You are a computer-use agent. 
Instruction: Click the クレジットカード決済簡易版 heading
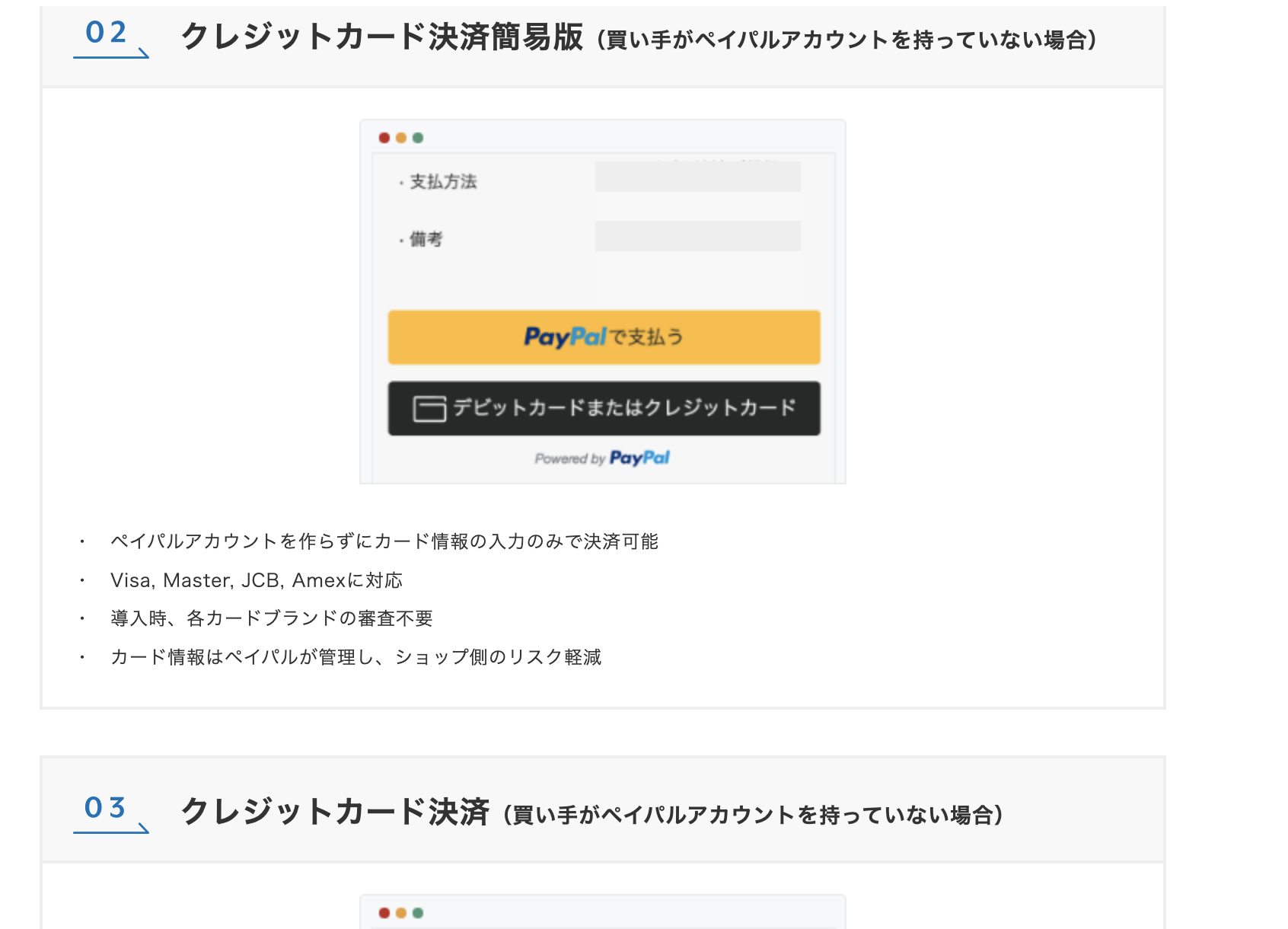point(382,37)
